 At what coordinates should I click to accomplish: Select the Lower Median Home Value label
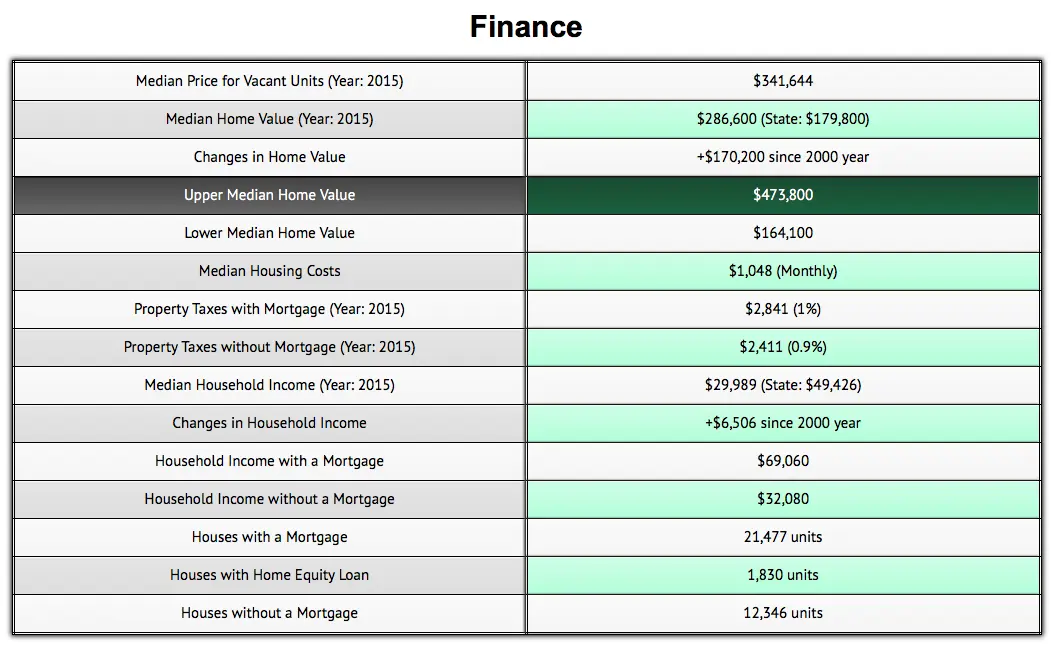pyautogui.click(x=269, y=233)
